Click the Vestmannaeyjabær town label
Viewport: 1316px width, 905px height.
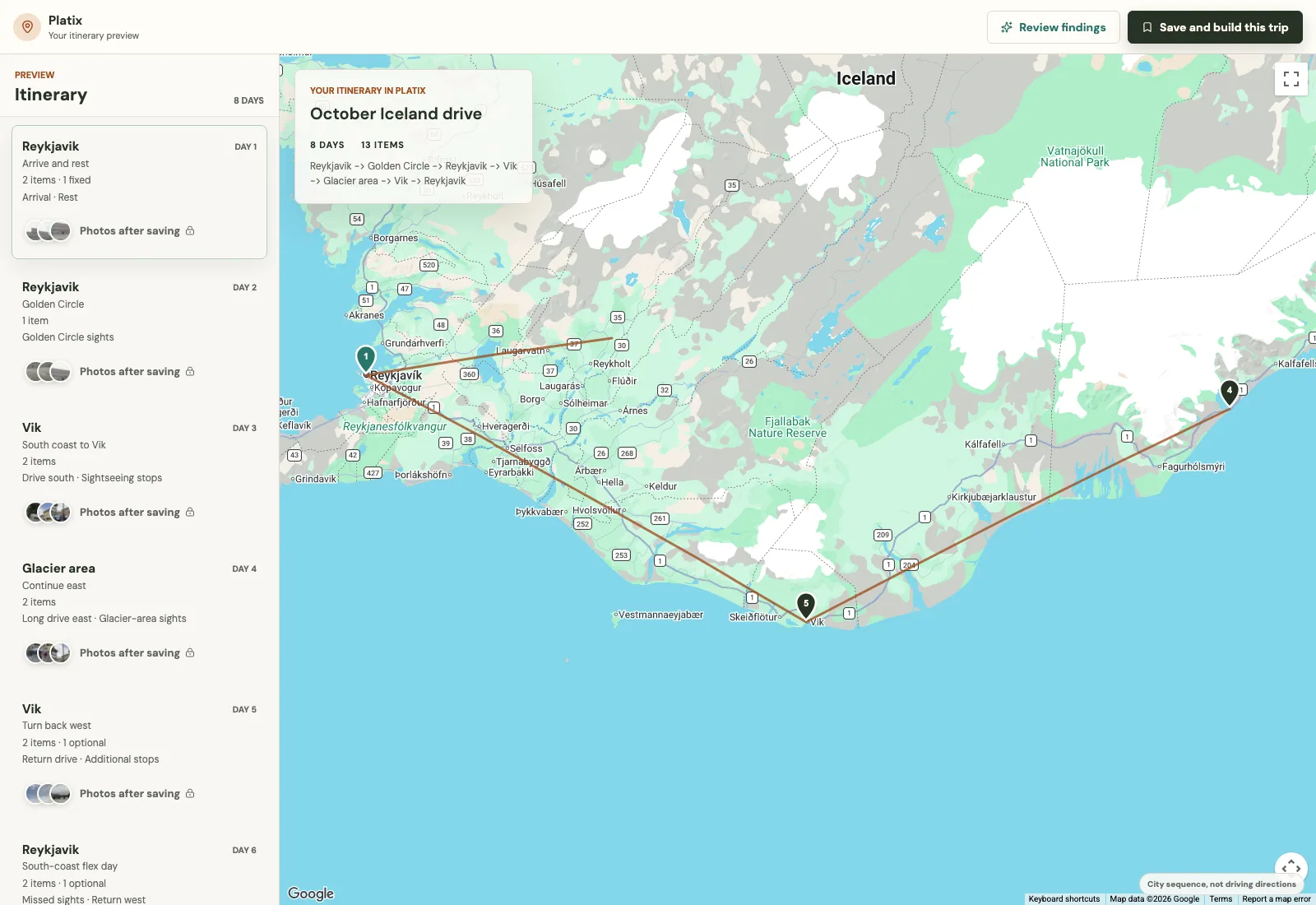(x=660, y=615)
